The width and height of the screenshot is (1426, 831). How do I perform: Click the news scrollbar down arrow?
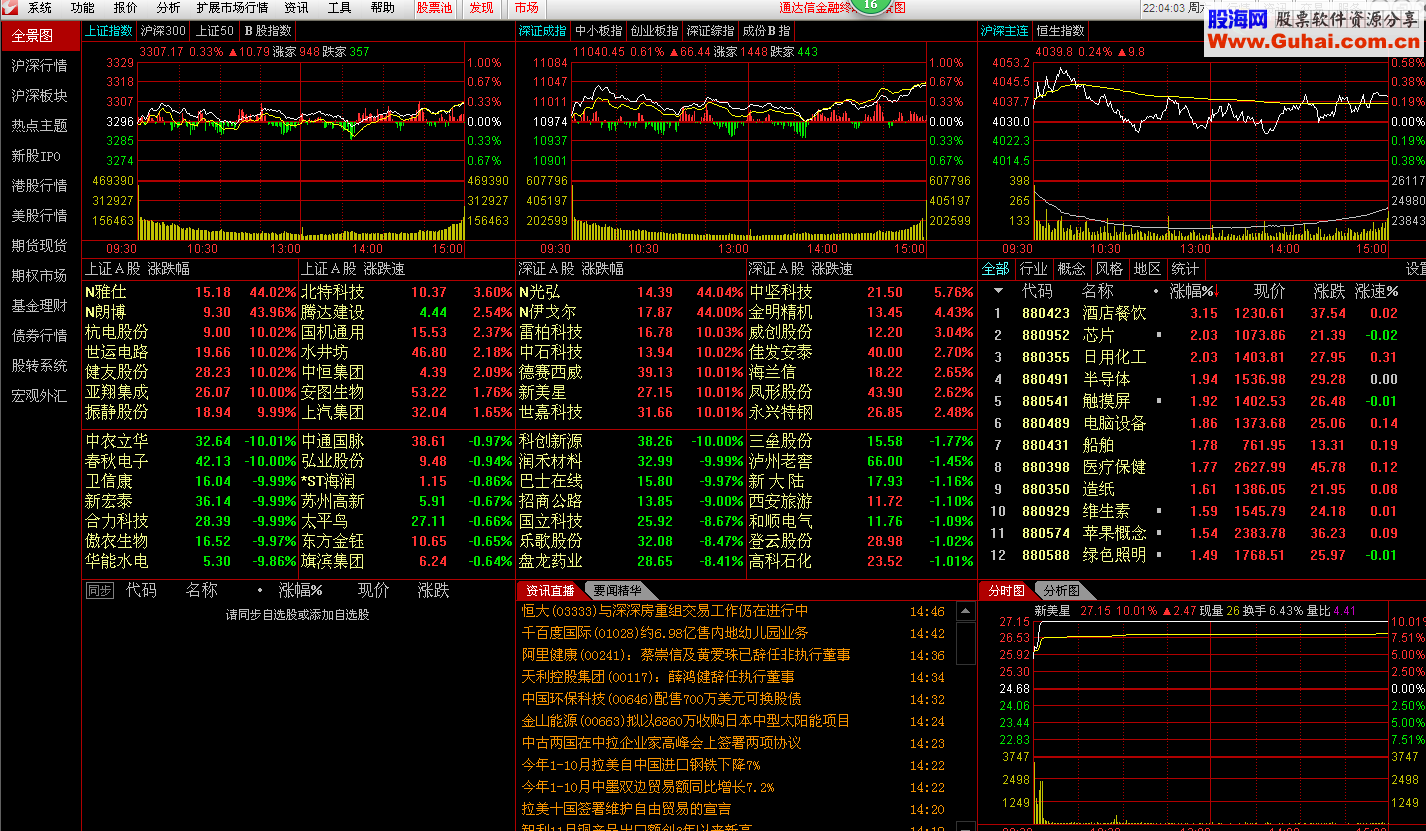pyautogui.click(x=966, y=824)
